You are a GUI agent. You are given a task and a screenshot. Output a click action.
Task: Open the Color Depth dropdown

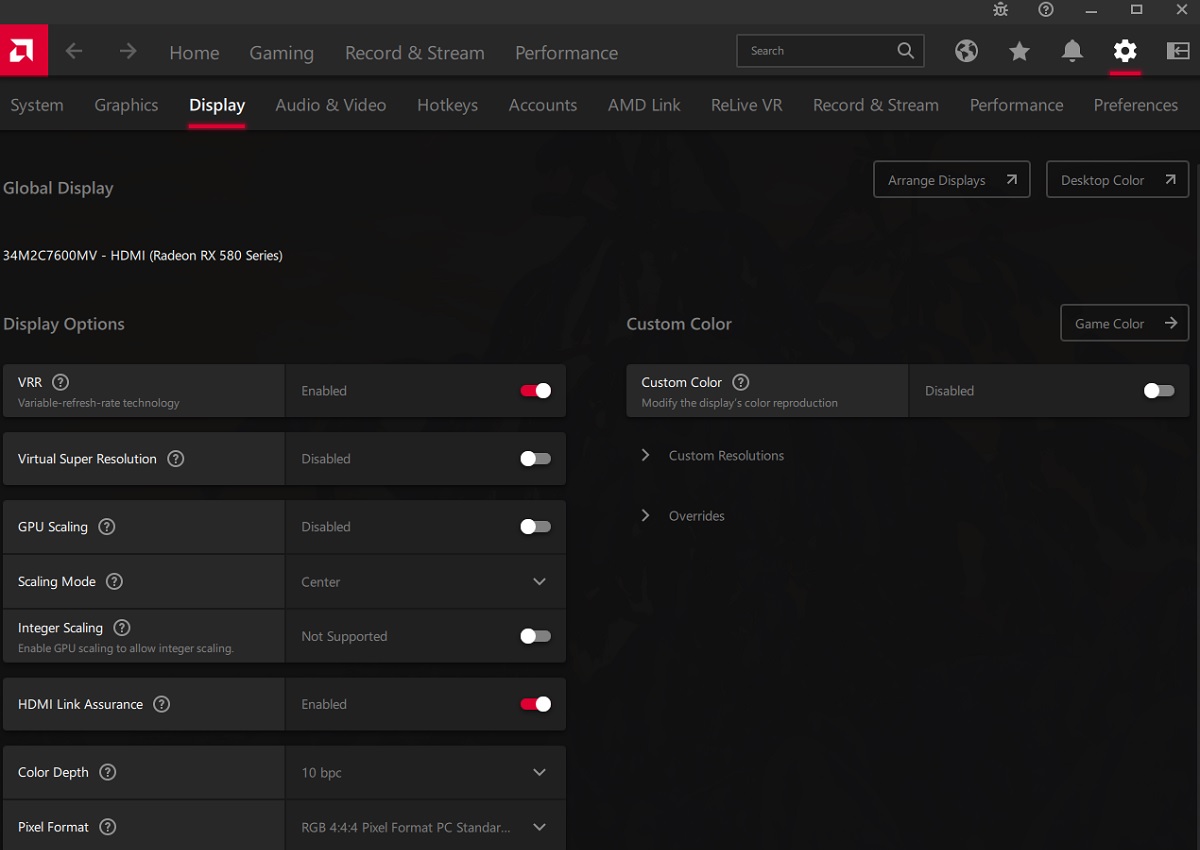425,772
